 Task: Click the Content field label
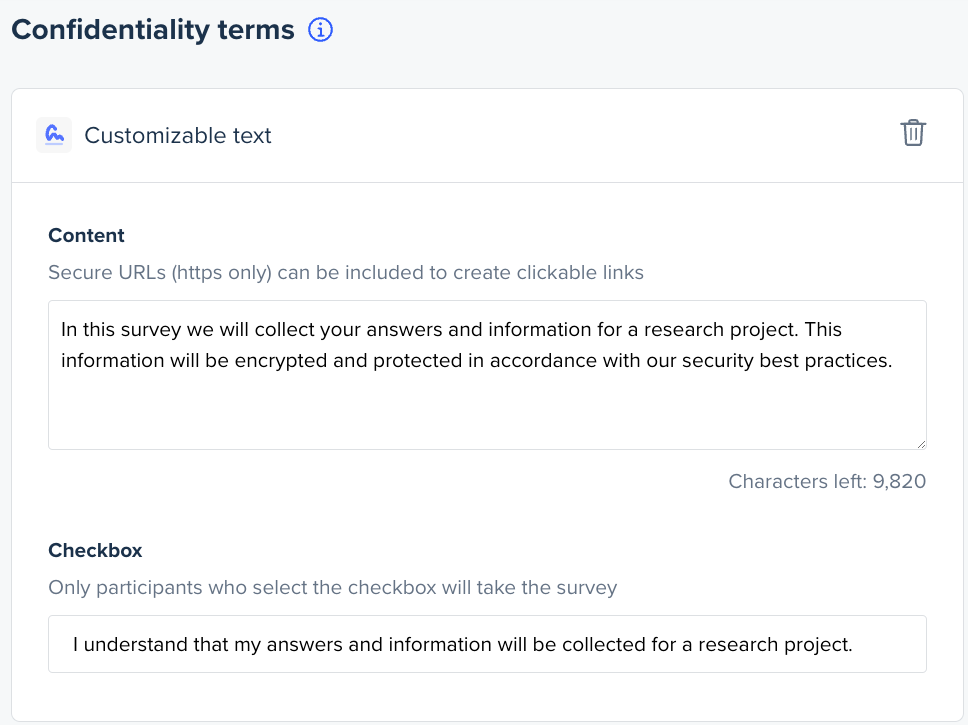86,236
